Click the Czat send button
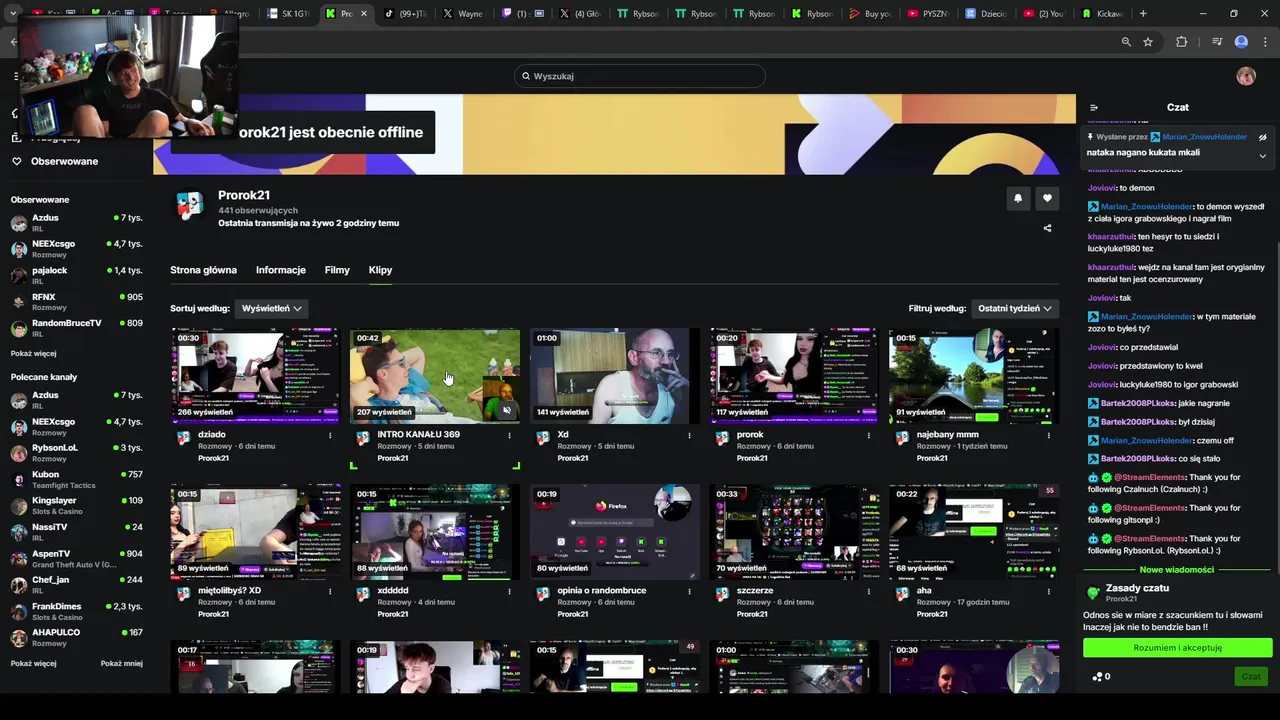The height and width of the screenshot is (720, 1280). 1251,677
